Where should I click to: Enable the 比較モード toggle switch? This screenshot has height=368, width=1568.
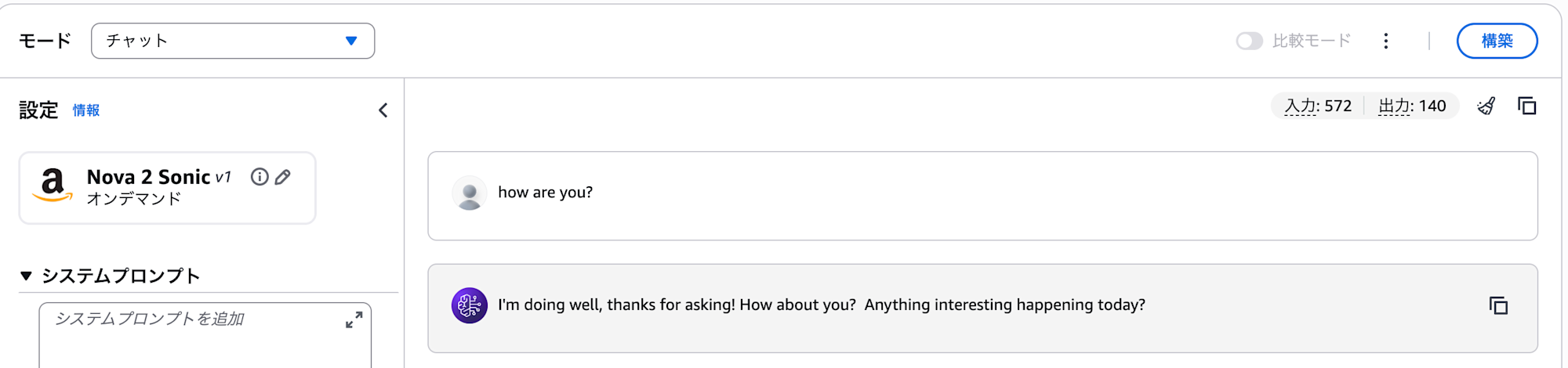(1249, 41)
